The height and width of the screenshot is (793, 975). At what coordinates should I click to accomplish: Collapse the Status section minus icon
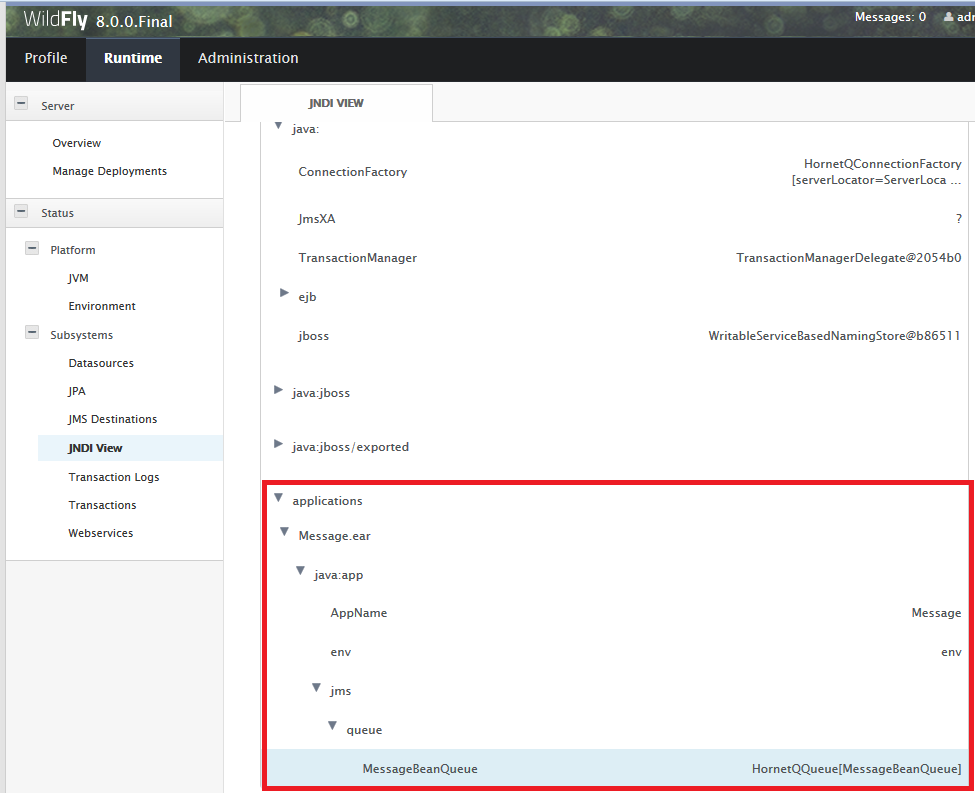point(21,211)
